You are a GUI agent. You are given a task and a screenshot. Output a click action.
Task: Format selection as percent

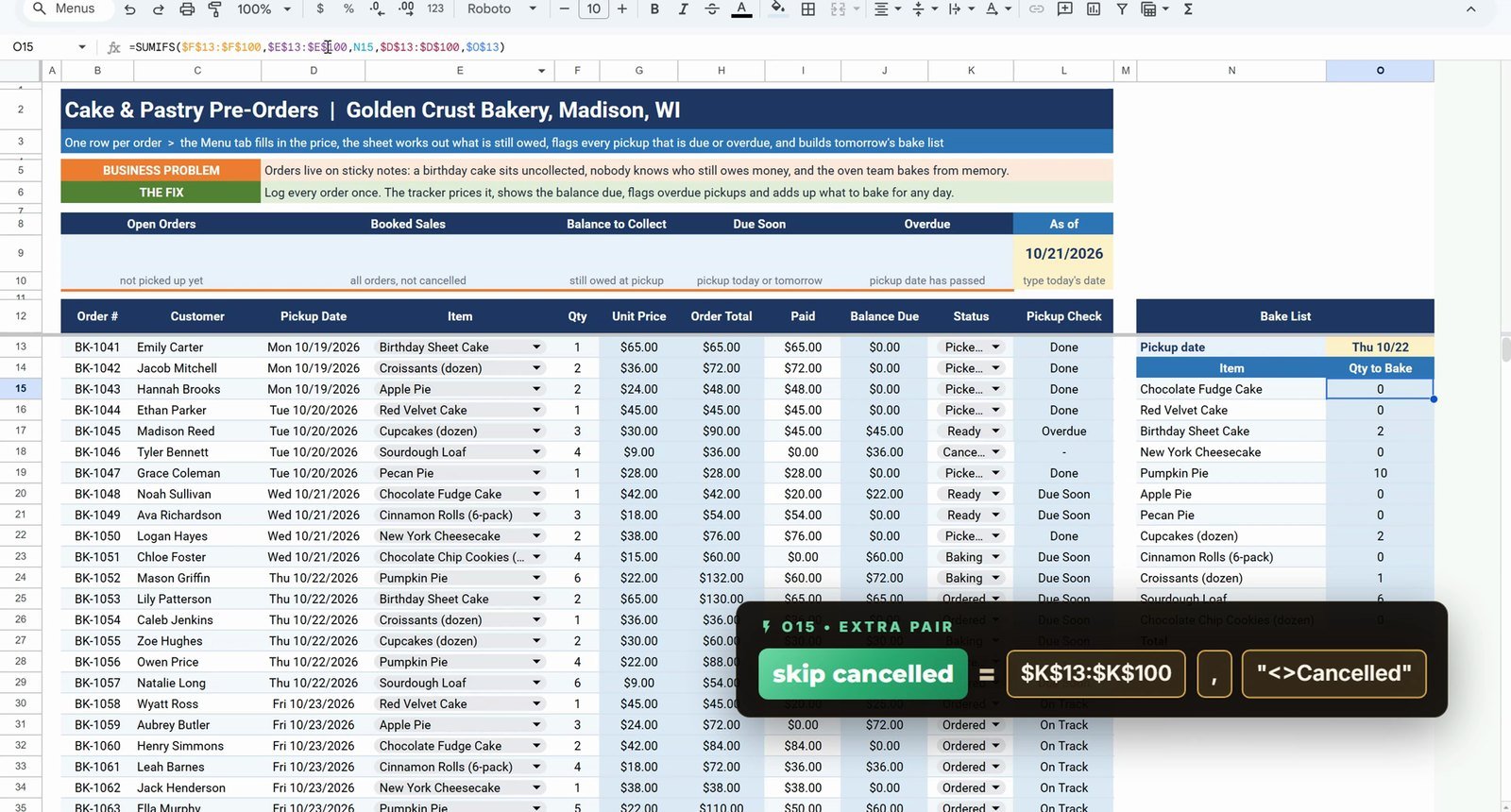348,9
